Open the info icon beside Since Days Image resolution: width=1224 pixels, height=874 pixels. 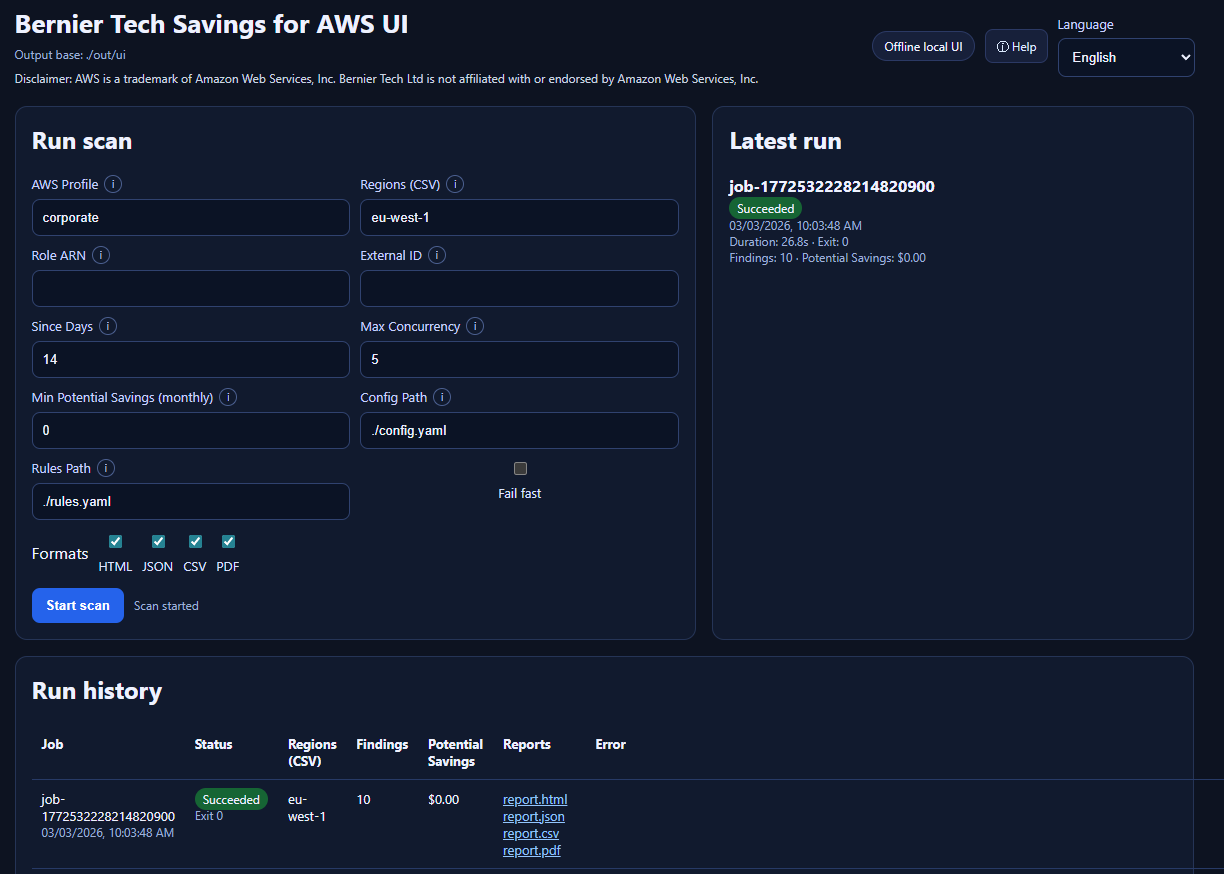coord(108,326)
